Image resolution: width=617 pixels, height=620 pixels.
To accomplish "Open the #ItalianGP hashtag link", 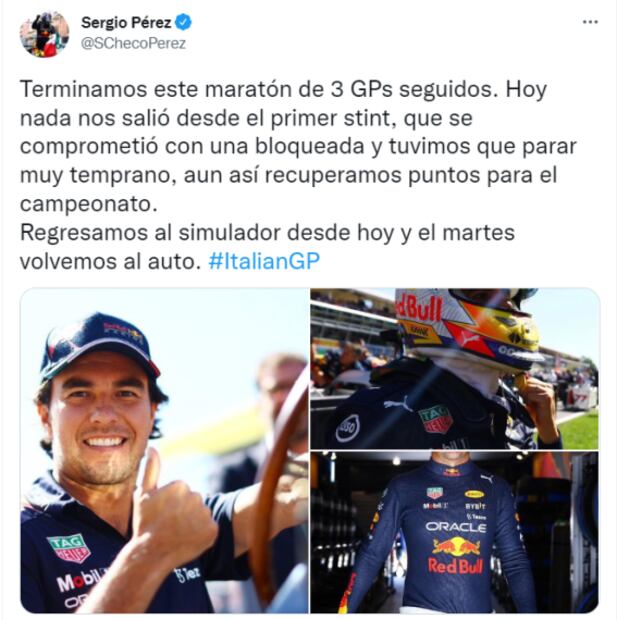I will coord(264,261).
